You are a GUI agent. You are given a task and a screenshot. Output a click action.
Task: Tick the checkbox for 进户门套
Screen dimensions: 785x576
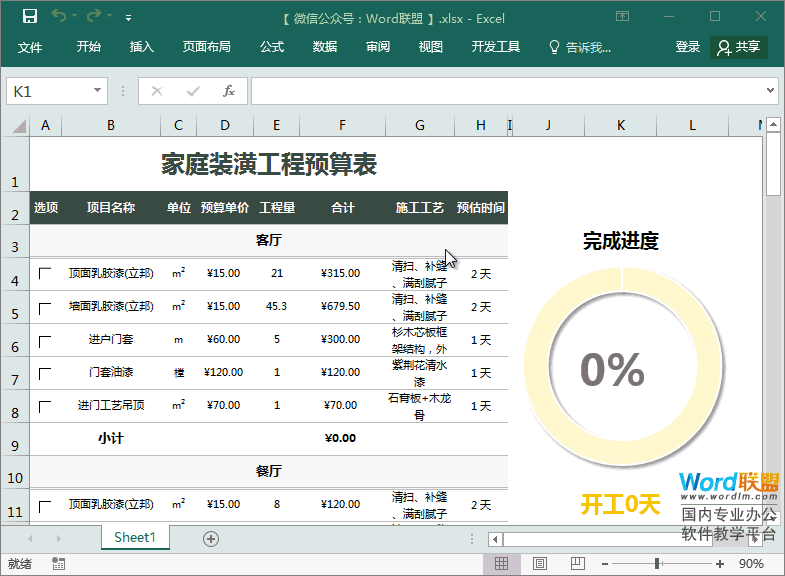45,342
